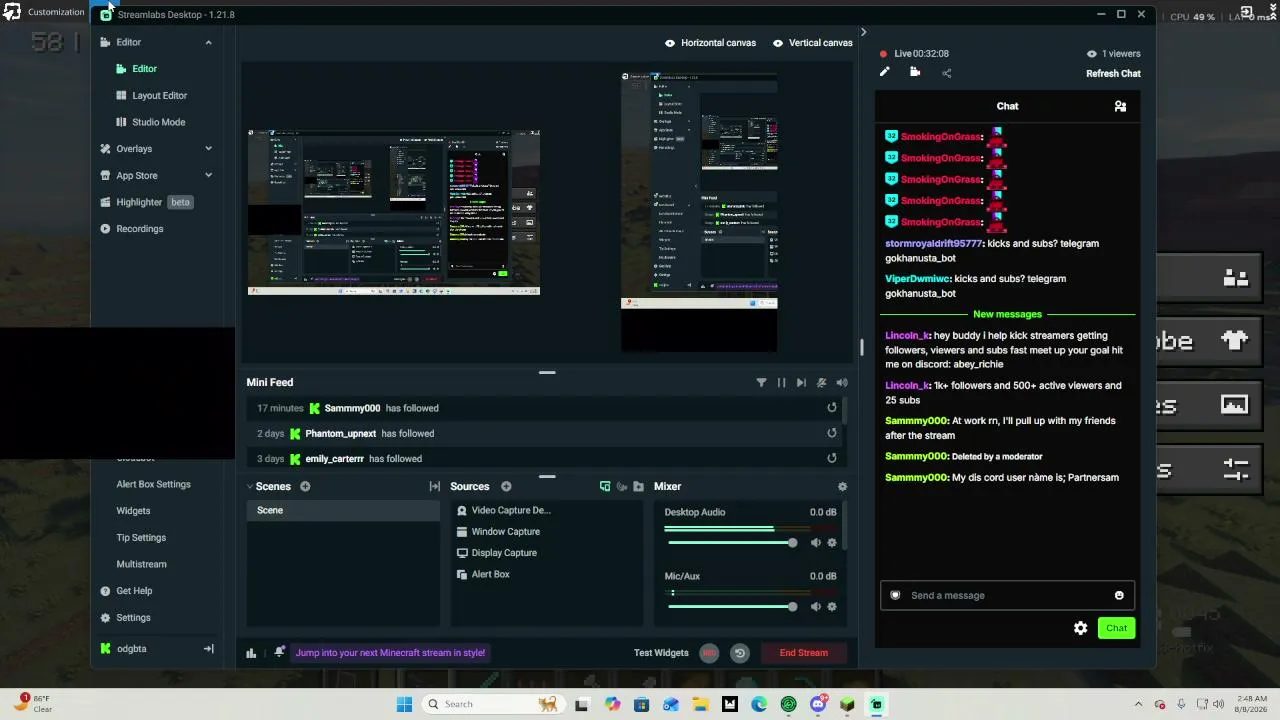Expand the App Store sidebar section
The height and width of the screenshot is (720, 1280).
(208, 175)
